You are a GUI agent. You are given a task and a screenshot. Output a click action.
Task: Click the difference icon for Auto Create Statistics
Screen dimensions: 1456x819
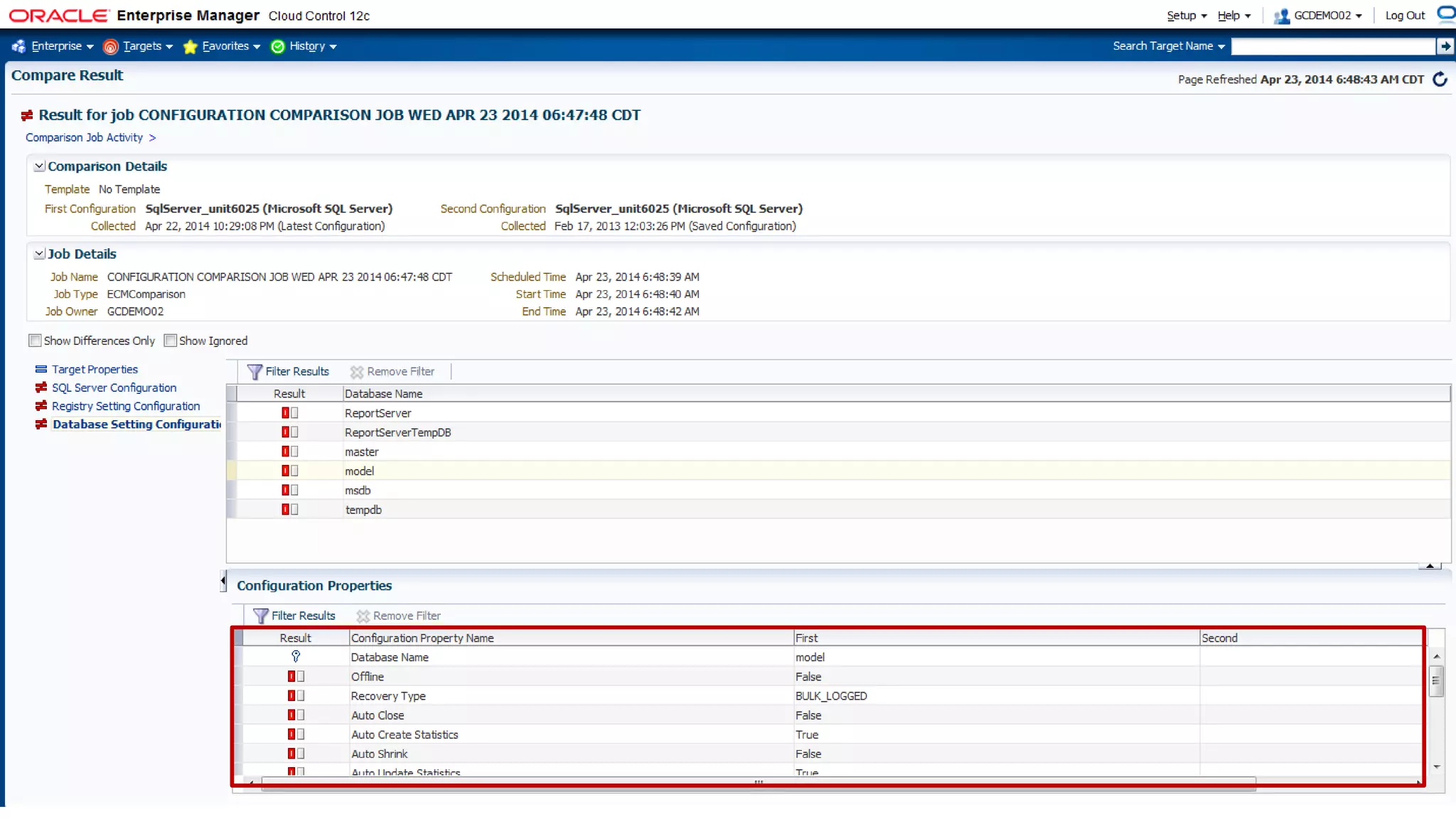(x=296, y=734)
